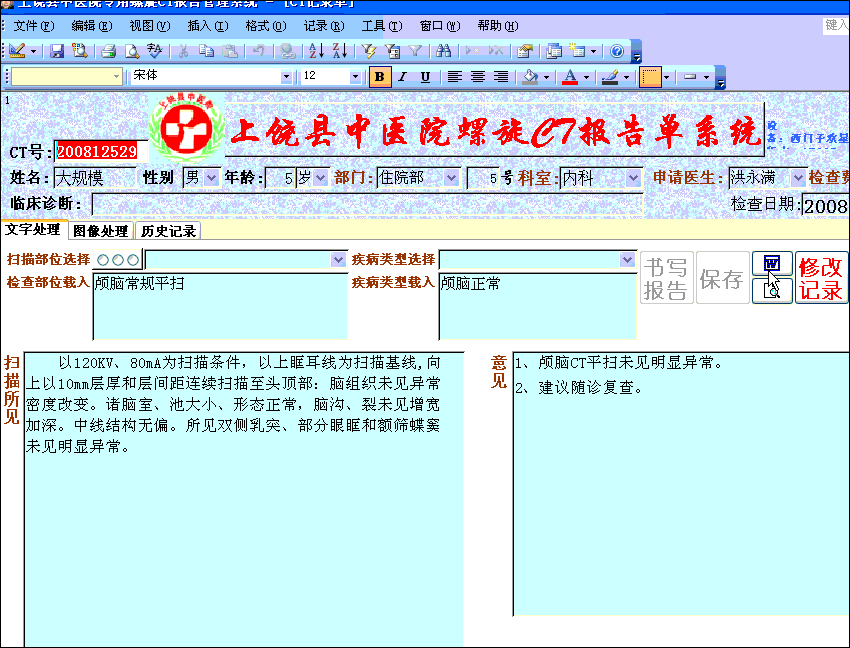
Task: Align text right icon
Action: coord(501,77)
